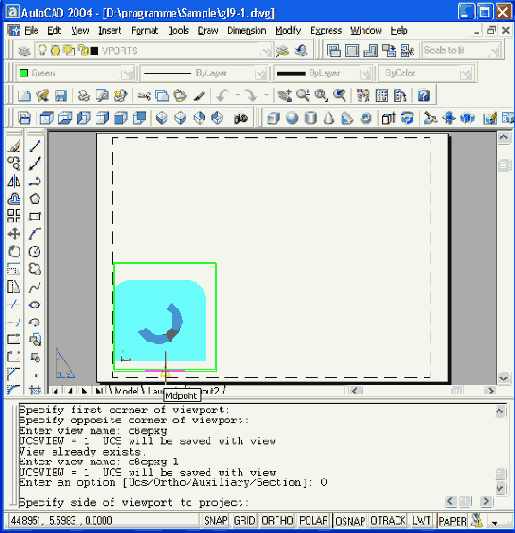
Task: Click the Cone solid icon
Action: tap(328, 118)
